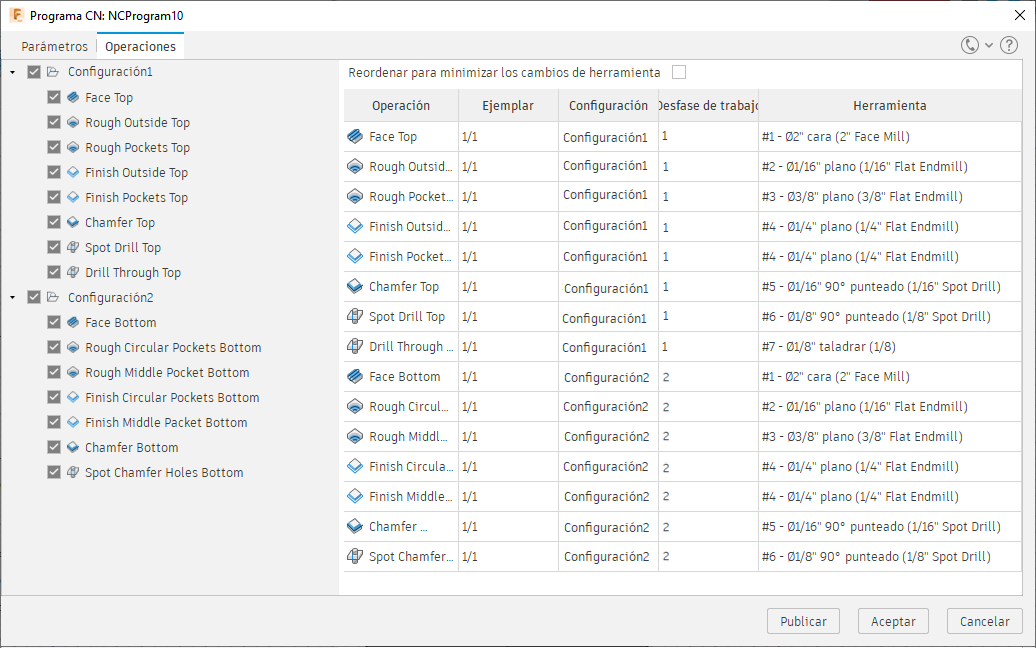1036x648 pixels.
Task: Click the Aceptar button
Action: 893,621
